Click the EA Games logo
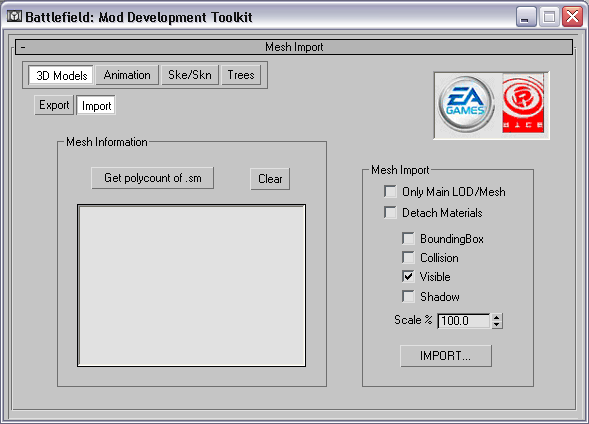The height and width of the screenshot is (424, 589). (466, 104)
